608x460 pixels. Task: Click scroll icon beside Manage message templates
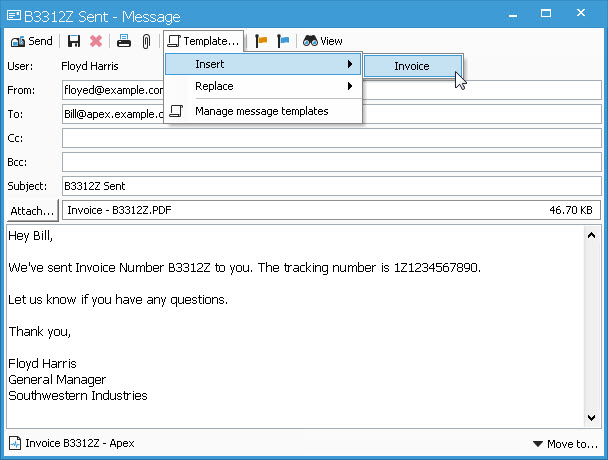[x=176, y=111]
